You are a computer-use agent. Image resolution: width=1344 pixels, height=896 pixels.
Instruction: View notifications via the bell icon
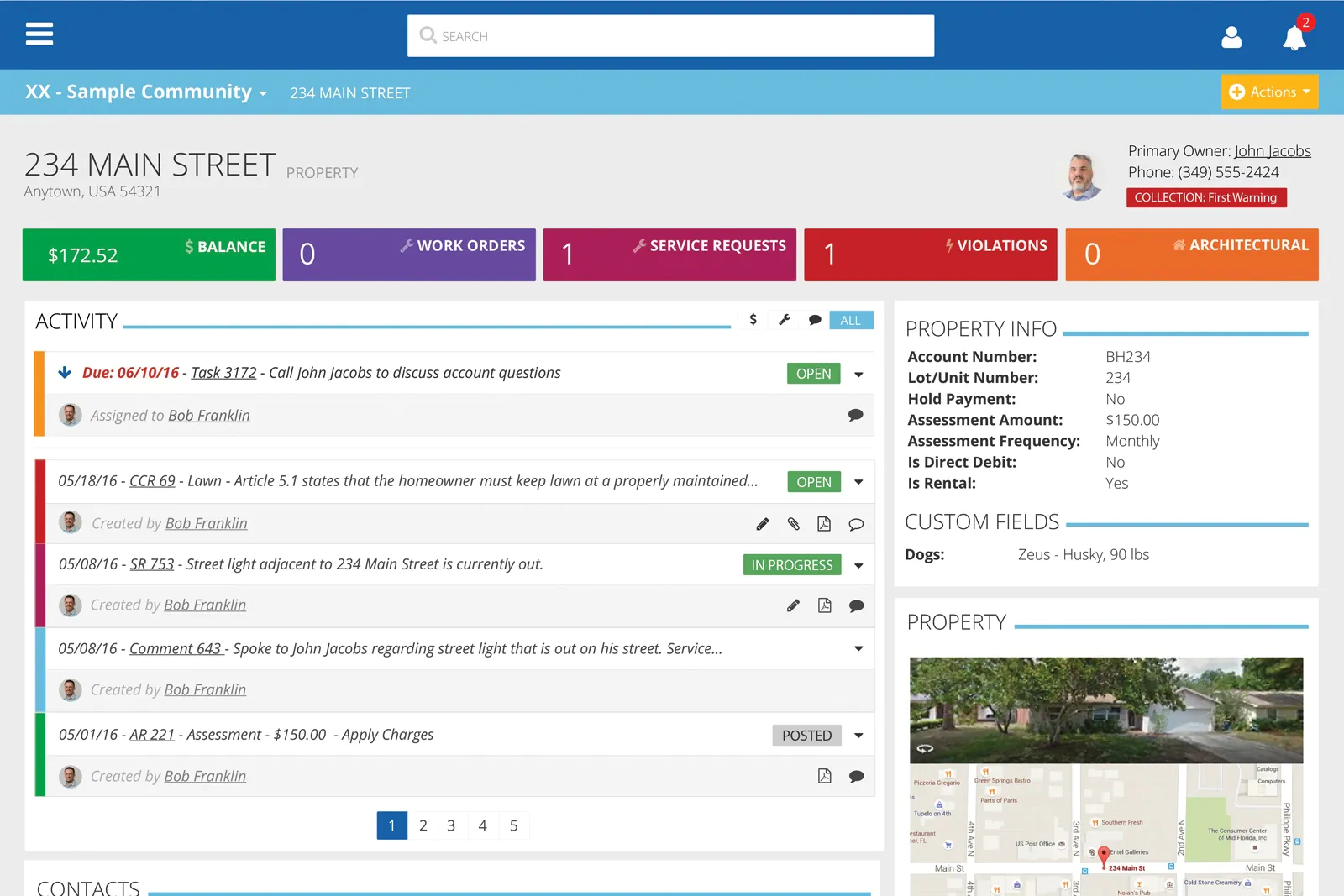point(1294,38)
